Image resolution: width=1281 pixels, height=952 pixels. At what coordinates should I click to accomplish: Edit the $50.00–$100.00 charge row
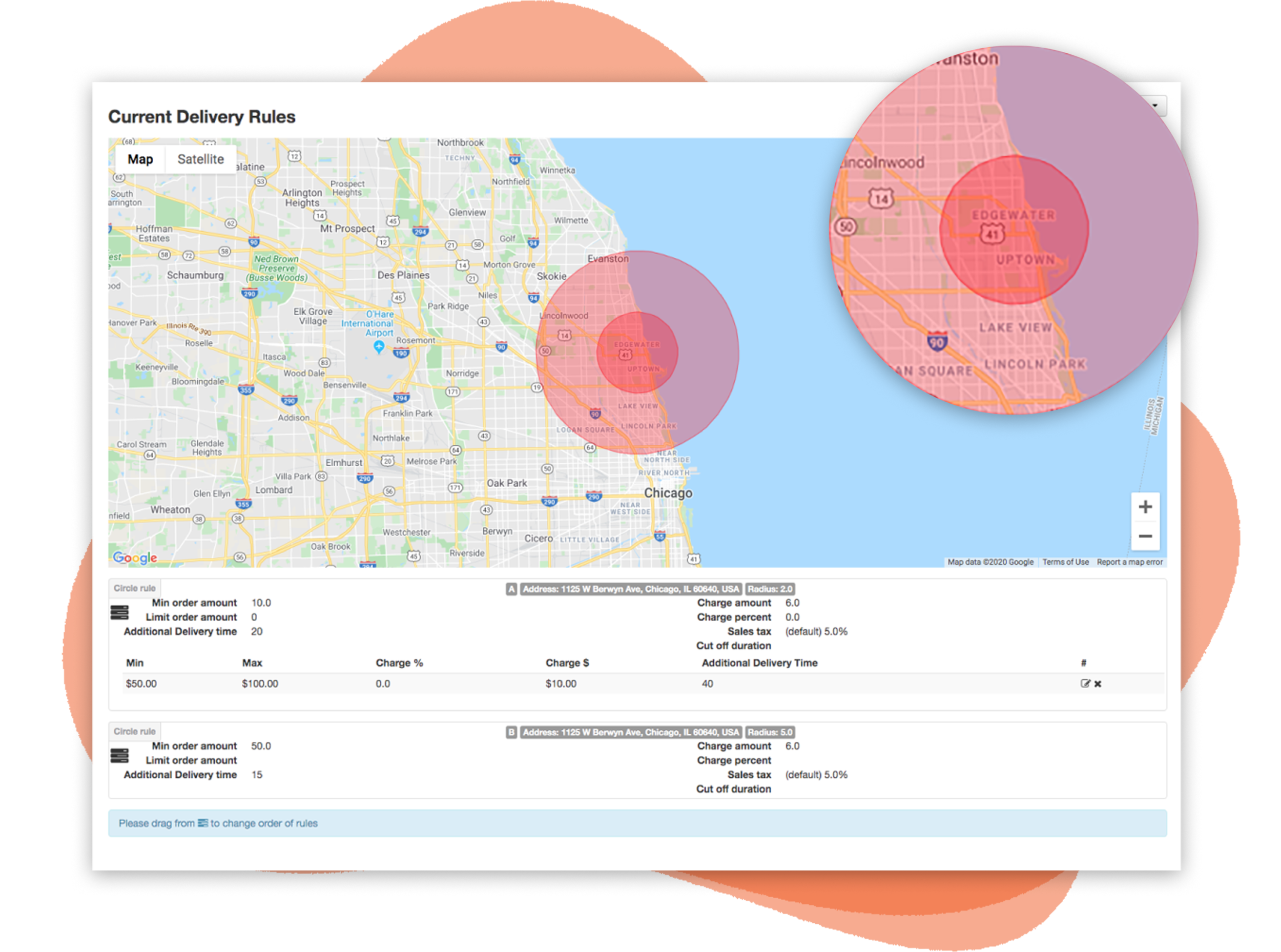[1085, 684]
